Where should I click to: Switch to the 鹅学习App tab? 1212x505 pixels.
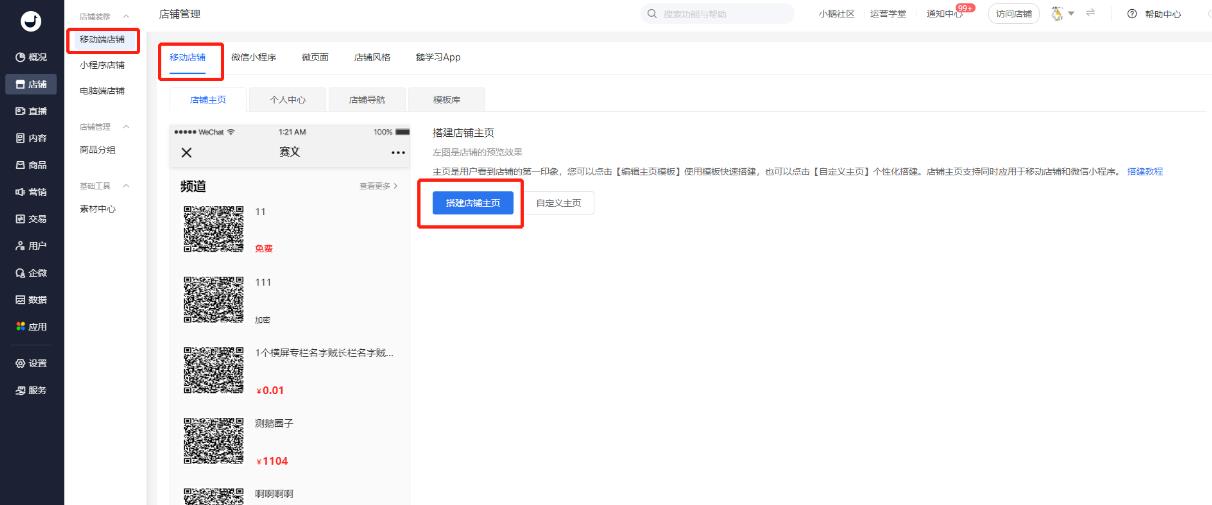pyautogui.click(x=438, y=57)
